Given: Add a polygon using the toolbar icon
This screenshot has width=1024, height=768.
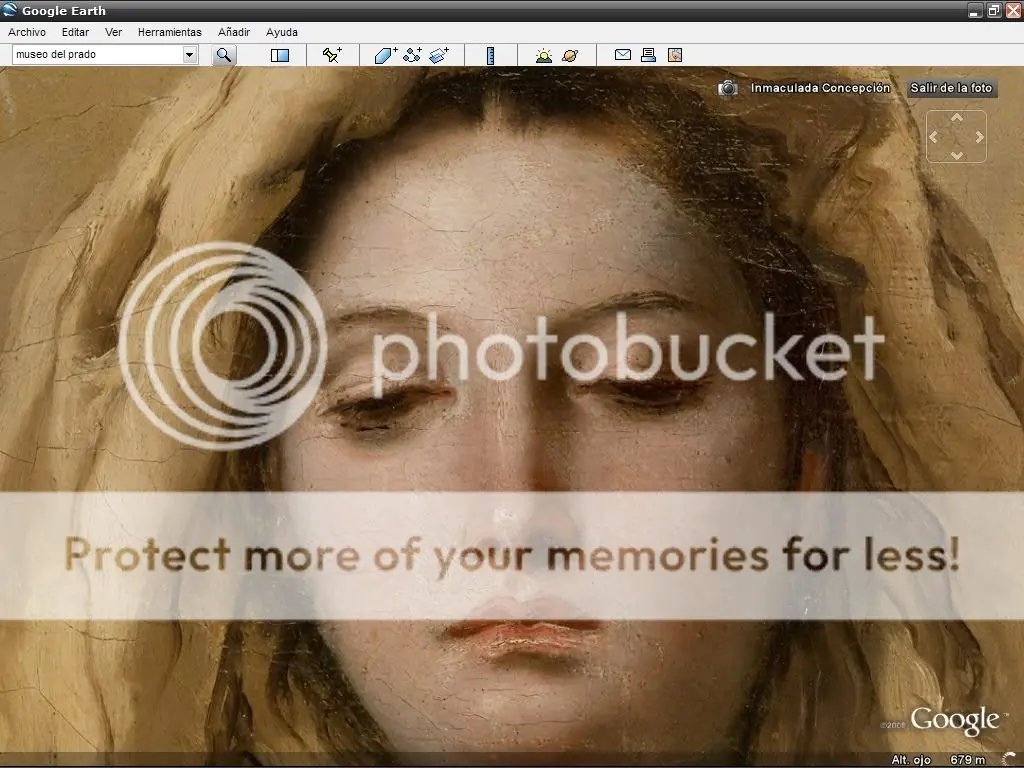Looking at the screenshot, I should (x=385, y=55).
